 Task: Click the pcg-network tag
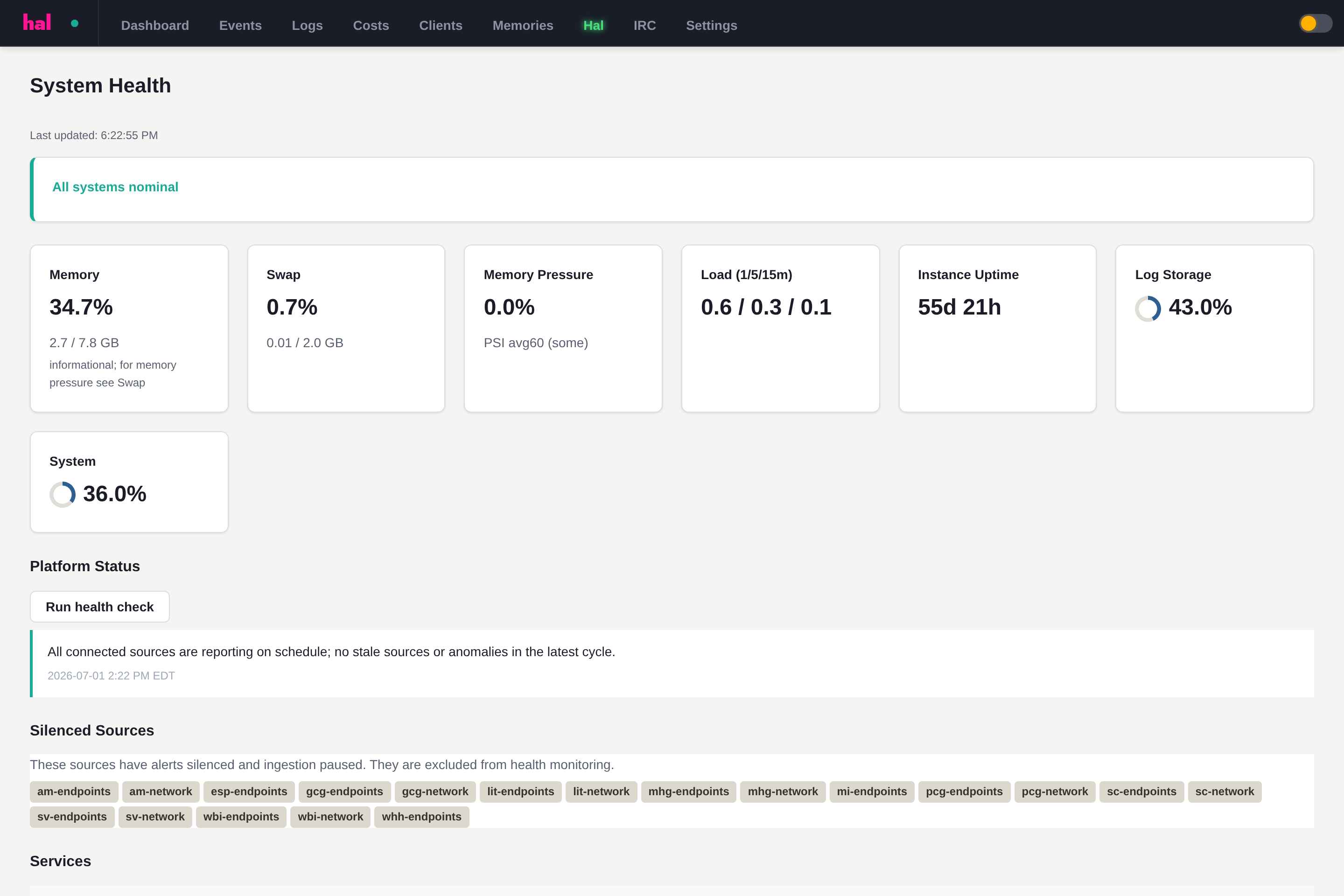click(1055, 791)
